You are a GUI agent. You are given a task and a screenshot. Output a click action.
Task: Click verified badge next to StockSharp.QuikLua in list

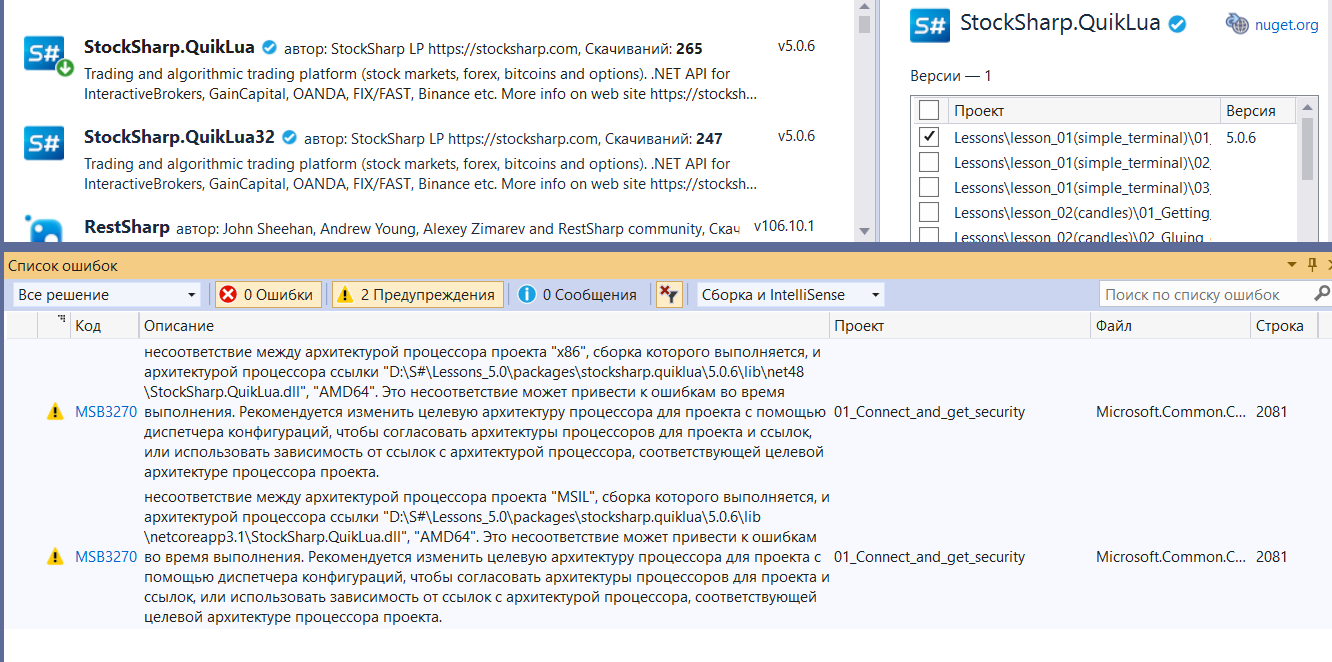click(x=270, y=47)
